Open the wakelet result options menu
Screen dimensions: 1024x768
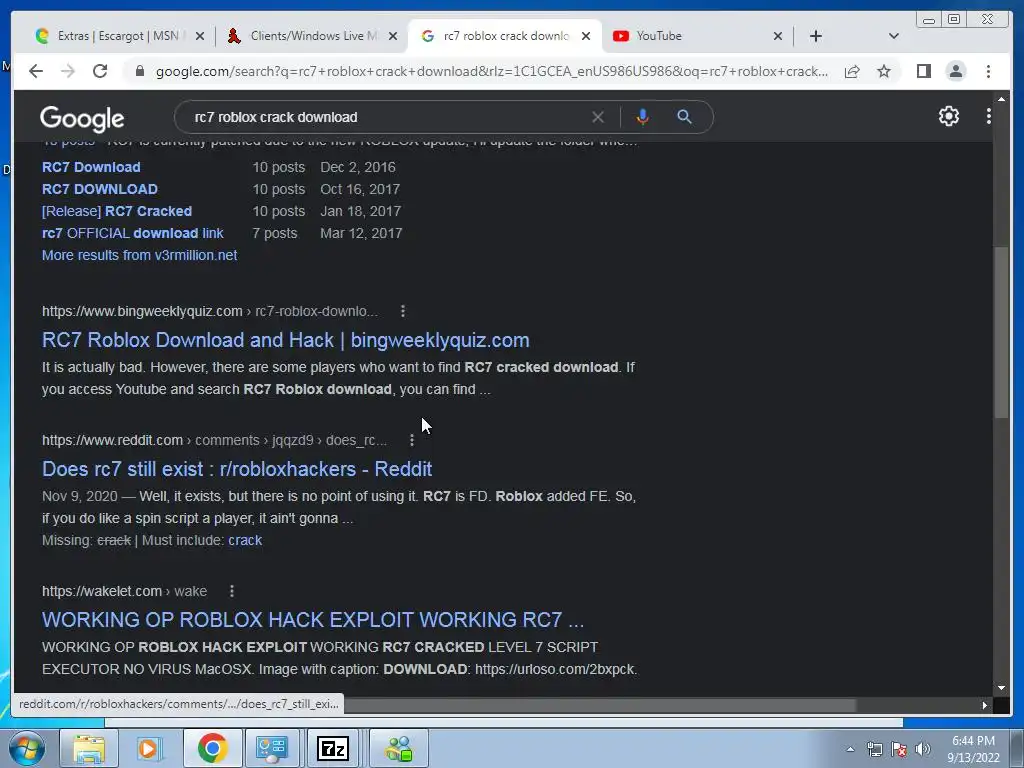[x=232, y=591]
